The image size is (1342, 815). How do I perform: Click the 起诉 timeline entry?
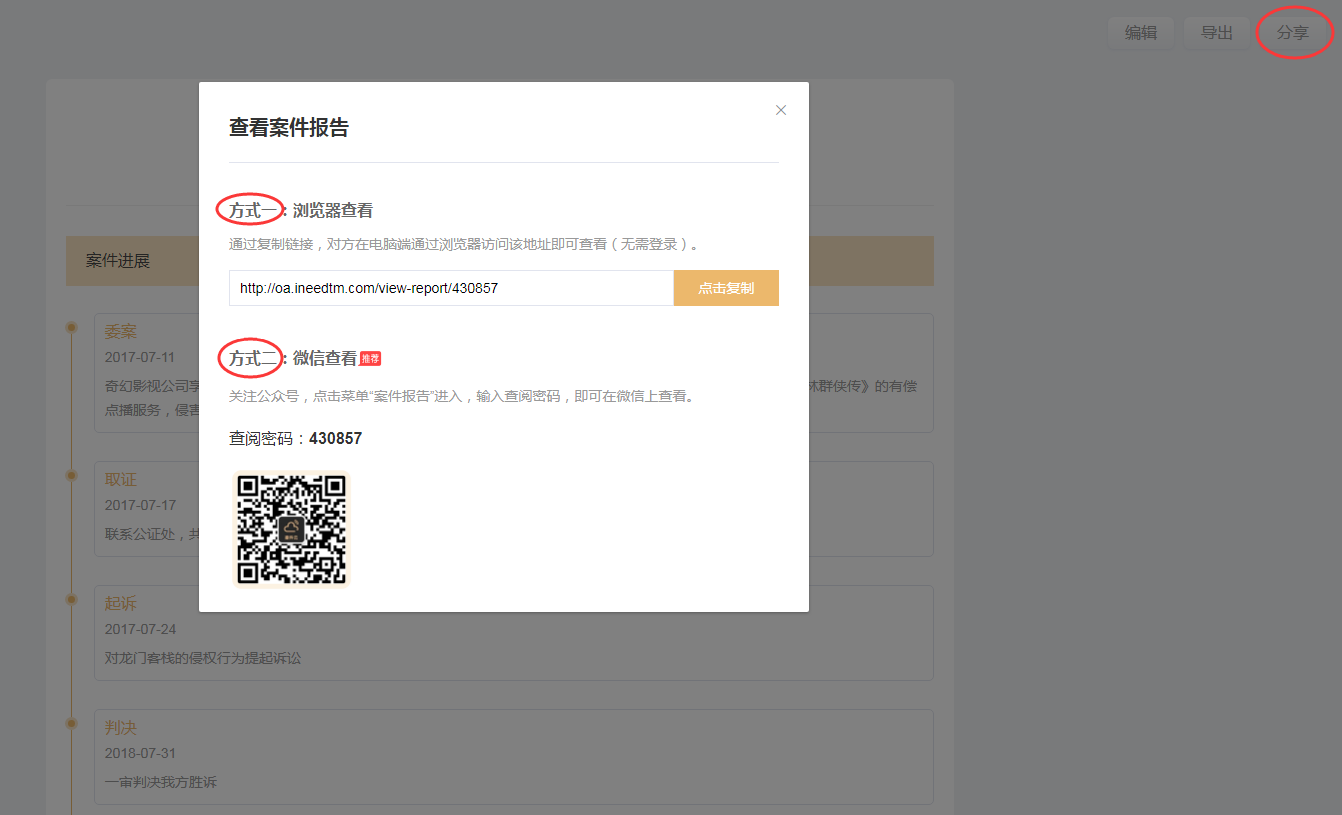point(120,603)
